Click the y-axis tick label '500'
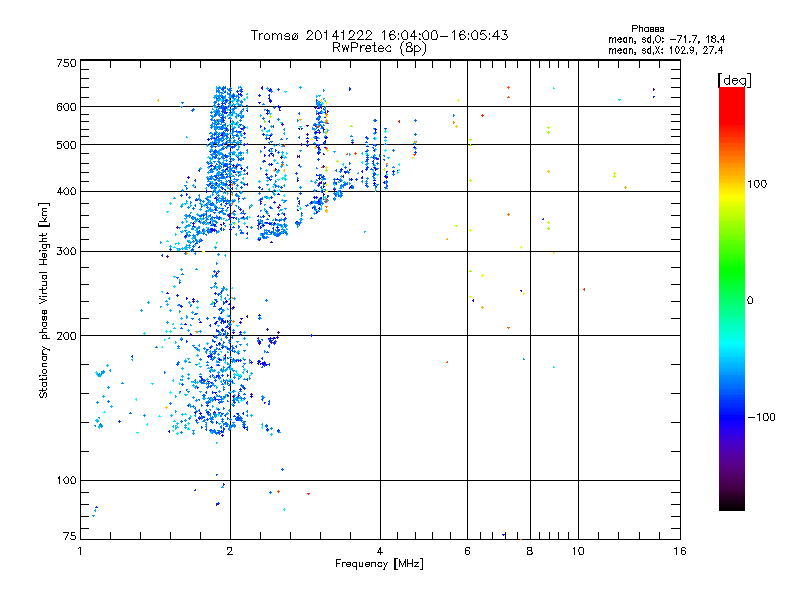This screenshot has height=600, width=800. coord(66,145)
